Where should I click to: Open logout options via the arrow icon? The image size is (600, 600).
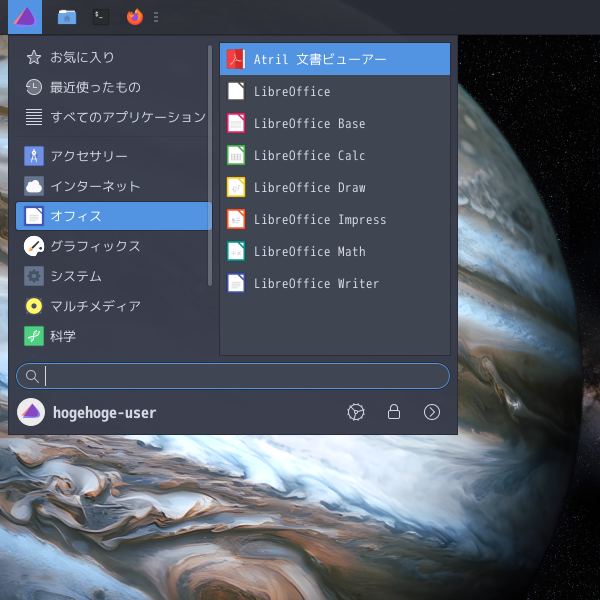432,412
